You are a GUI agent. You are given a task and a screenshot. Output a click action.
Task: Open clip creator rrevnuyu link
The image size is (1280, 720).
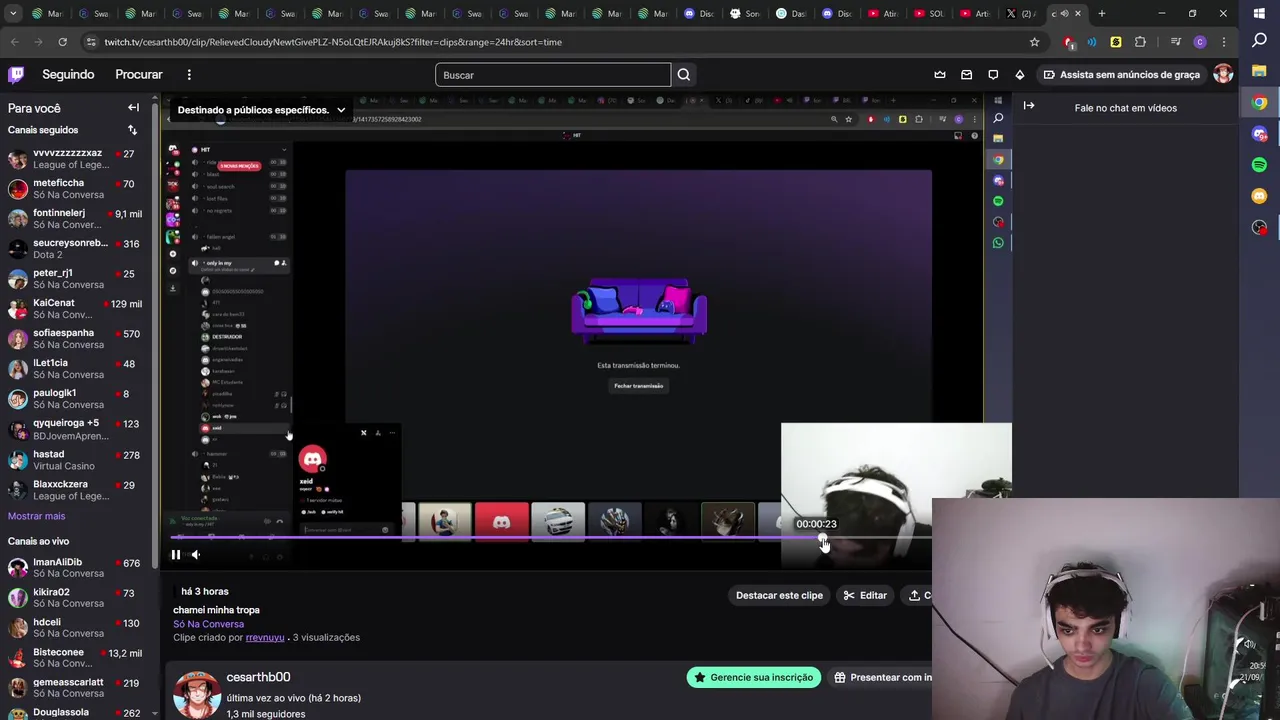point(265,637)
